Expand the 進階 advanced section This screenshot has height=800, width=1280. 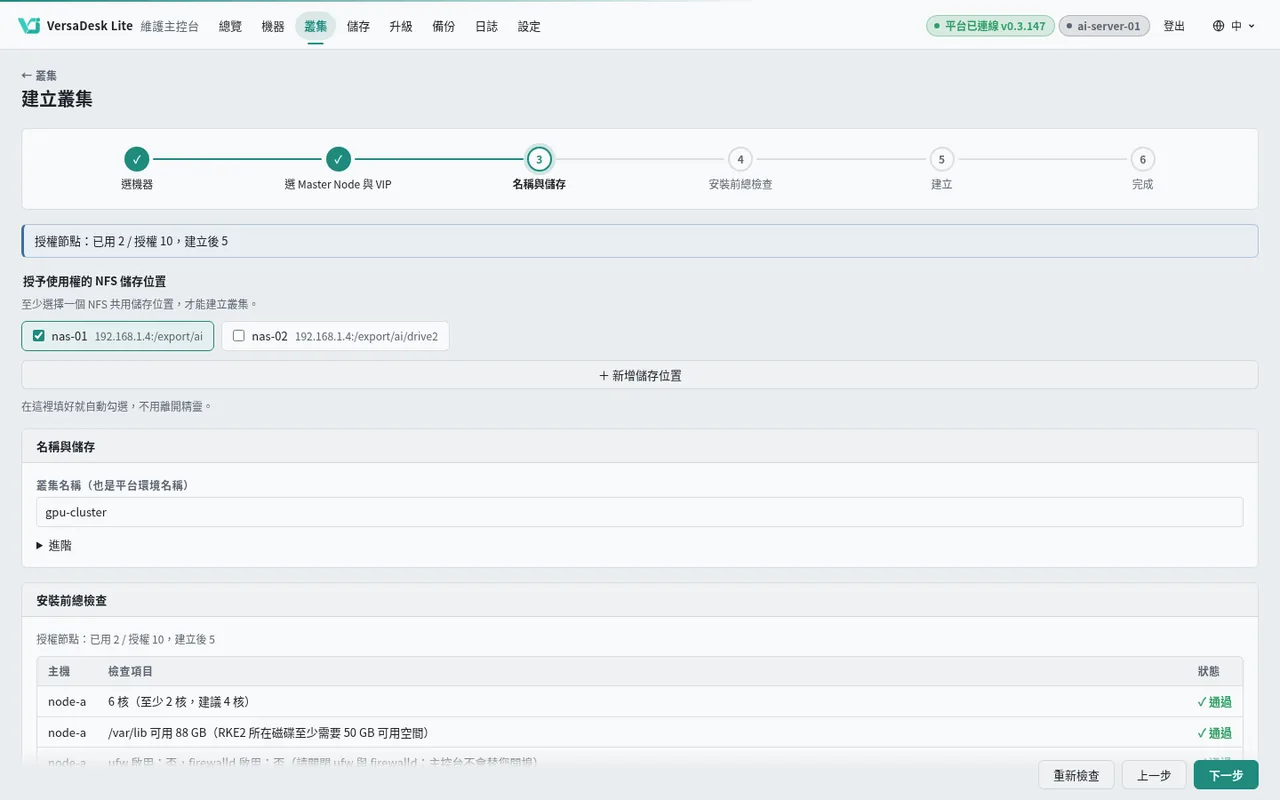[x=54, y=546]
